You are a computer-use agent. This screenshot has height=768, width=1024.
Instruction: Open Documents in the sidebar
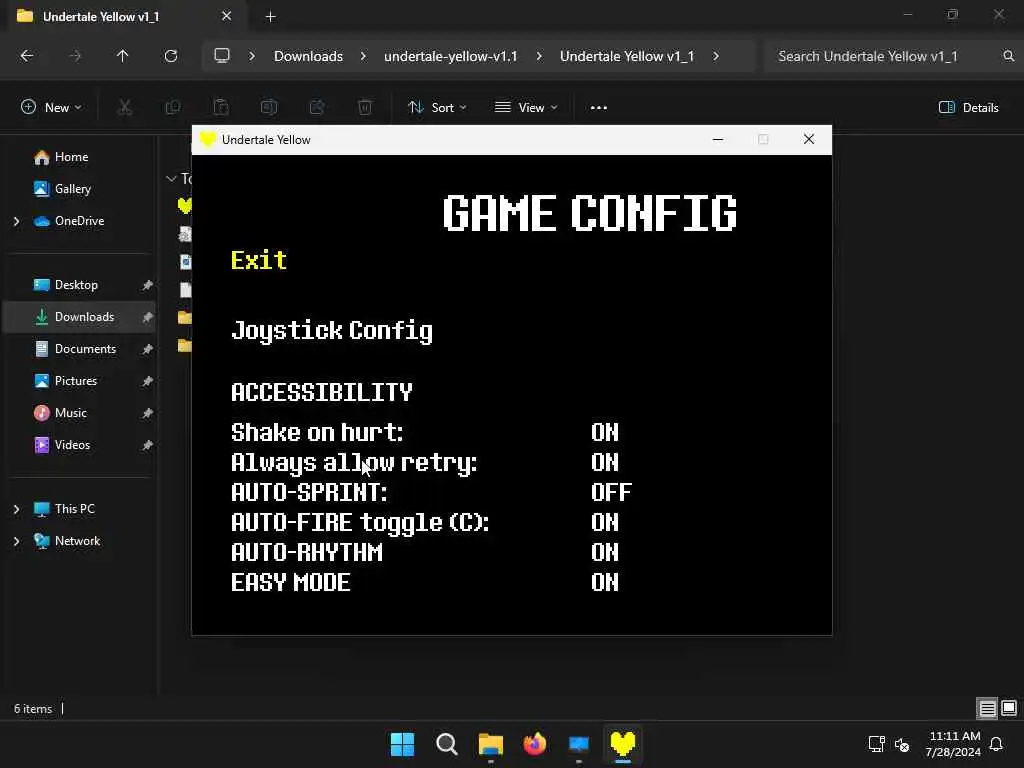coord(85,349)
